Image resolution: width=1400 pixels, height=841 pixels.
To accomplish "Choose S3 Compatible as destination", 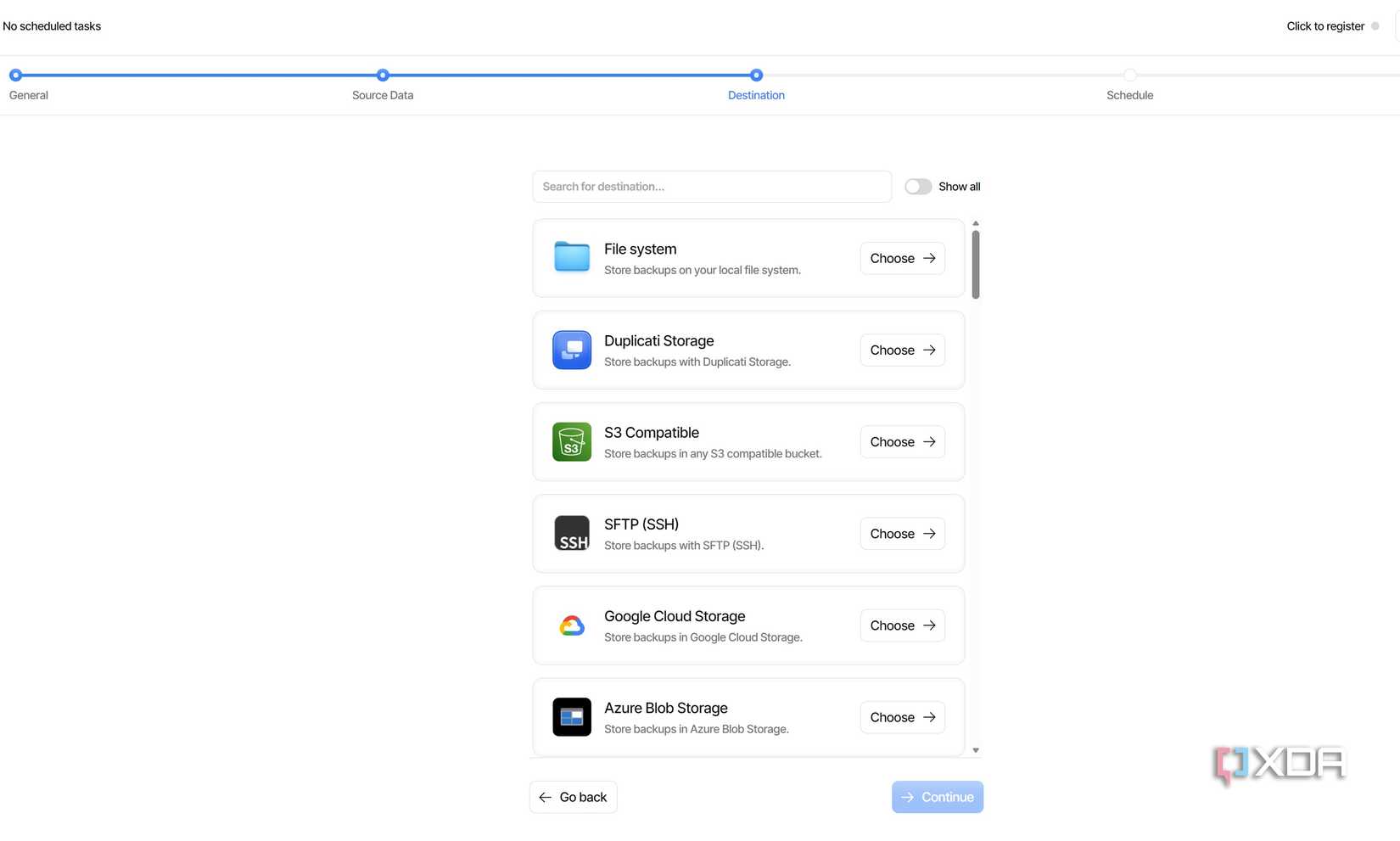I will [x=903, y=441].
